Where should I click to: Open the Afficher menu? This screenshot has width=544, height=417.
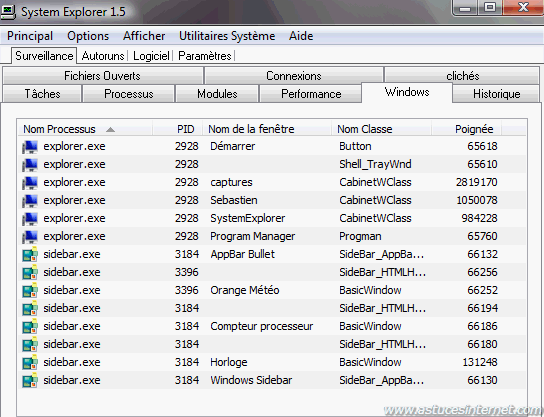(144, 36)
